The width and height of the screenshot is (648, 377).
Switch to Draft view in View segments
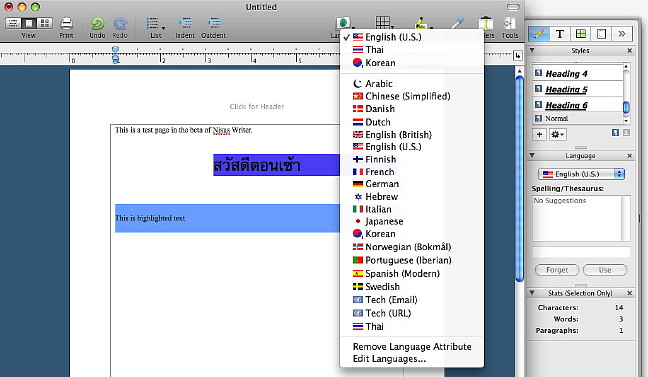13,23
